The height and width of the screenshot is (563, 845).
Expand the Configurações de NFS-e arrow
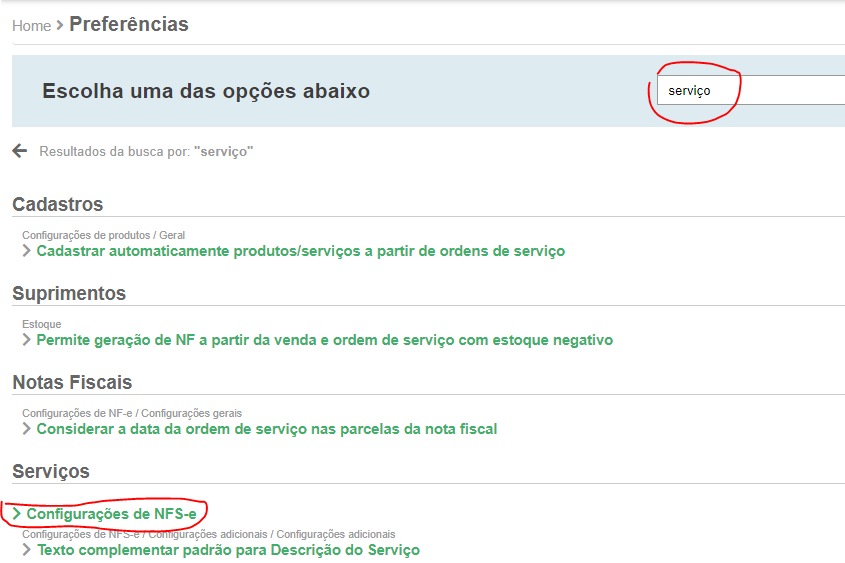coord(17,514)
